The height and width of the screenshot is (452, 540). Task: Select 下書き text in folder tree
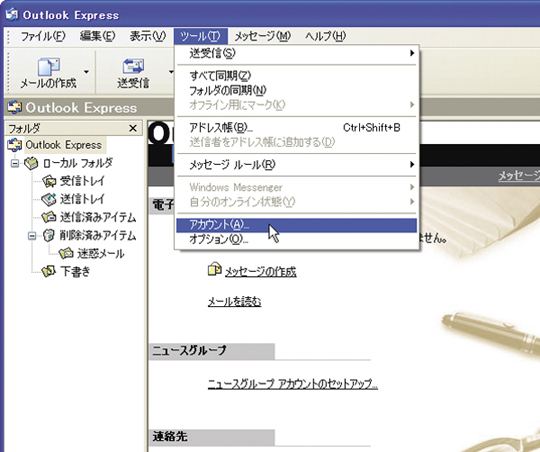tap(75, 271)
